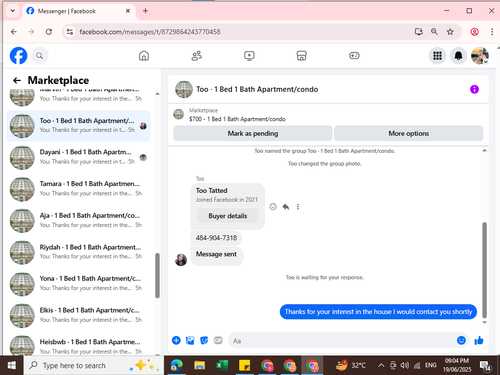Image resolution: width=500 pixels, height=375 pixels.
Task: Click the chat header listing thumbnail
Action: tap(184, 89)
